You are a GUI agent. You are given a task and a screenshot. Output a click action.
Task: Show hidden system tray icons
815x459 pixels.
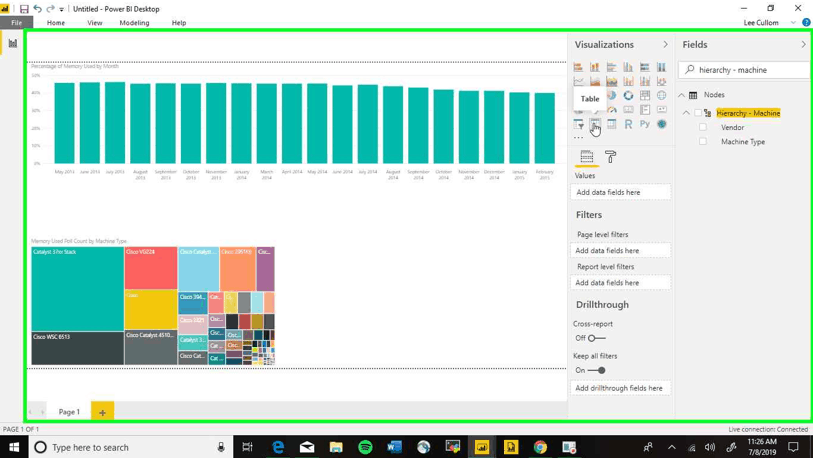(x=672, y=447)
